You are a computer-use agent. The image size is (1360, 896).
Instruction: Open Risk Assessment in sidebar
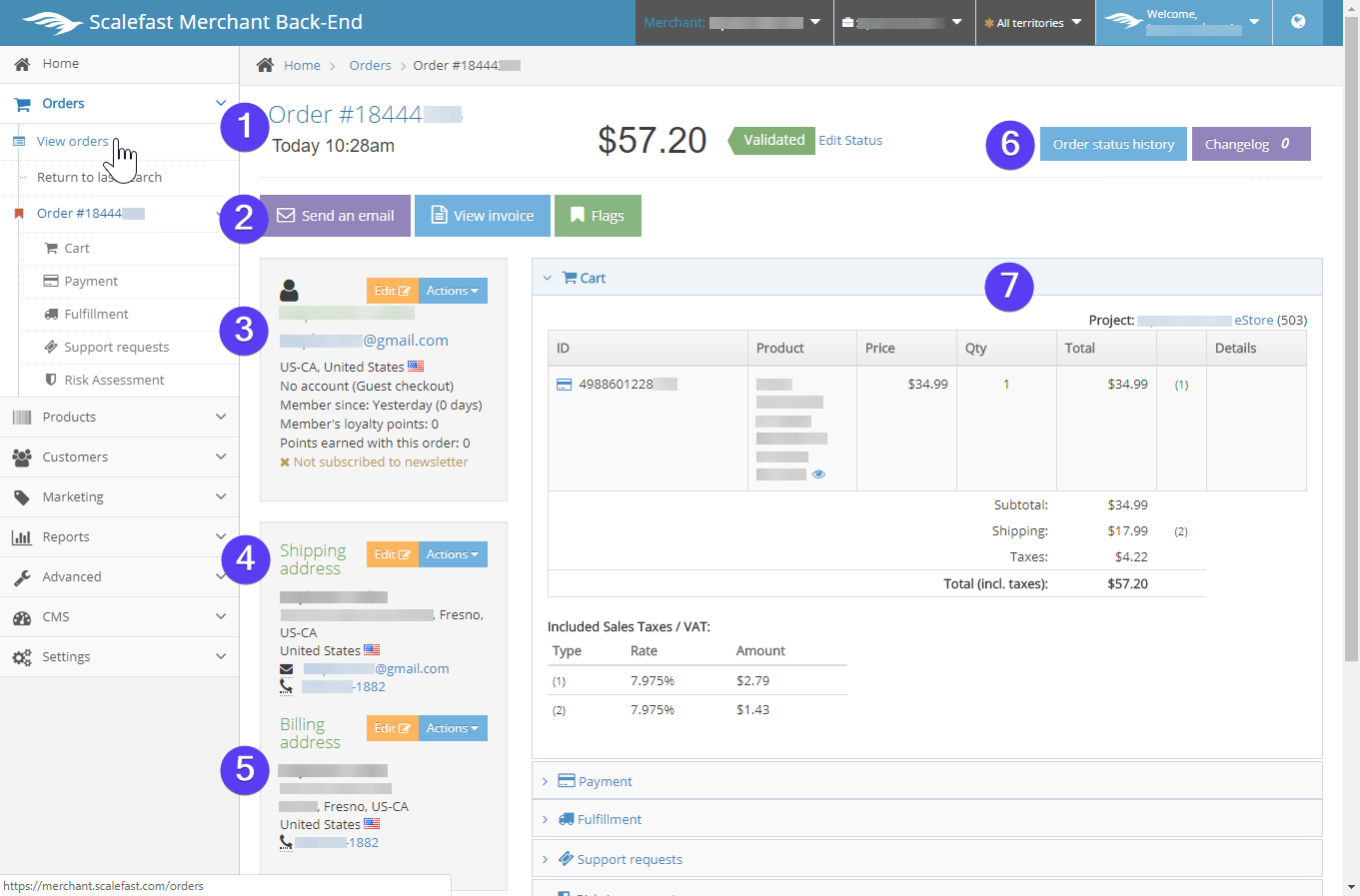(x=114, y=380)
